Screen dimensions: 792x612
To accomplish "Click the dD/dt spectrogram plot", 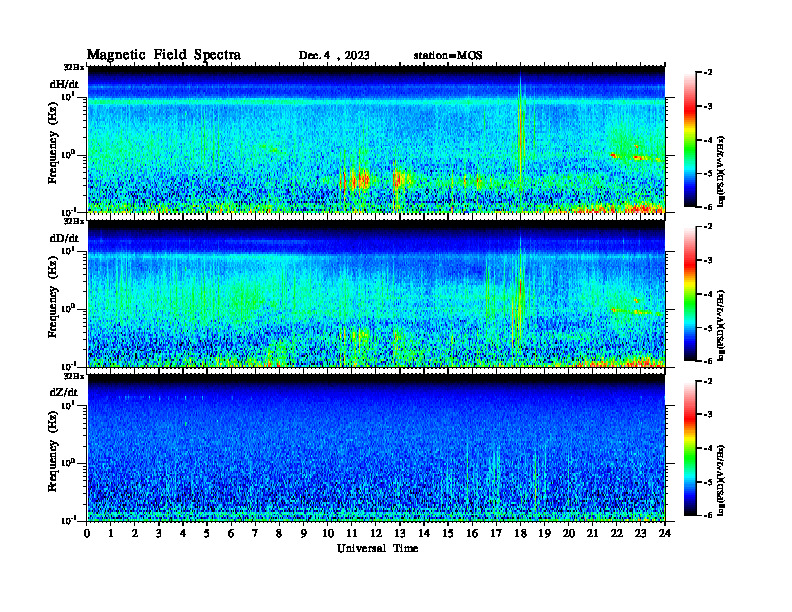I will (x=376, y=293).
